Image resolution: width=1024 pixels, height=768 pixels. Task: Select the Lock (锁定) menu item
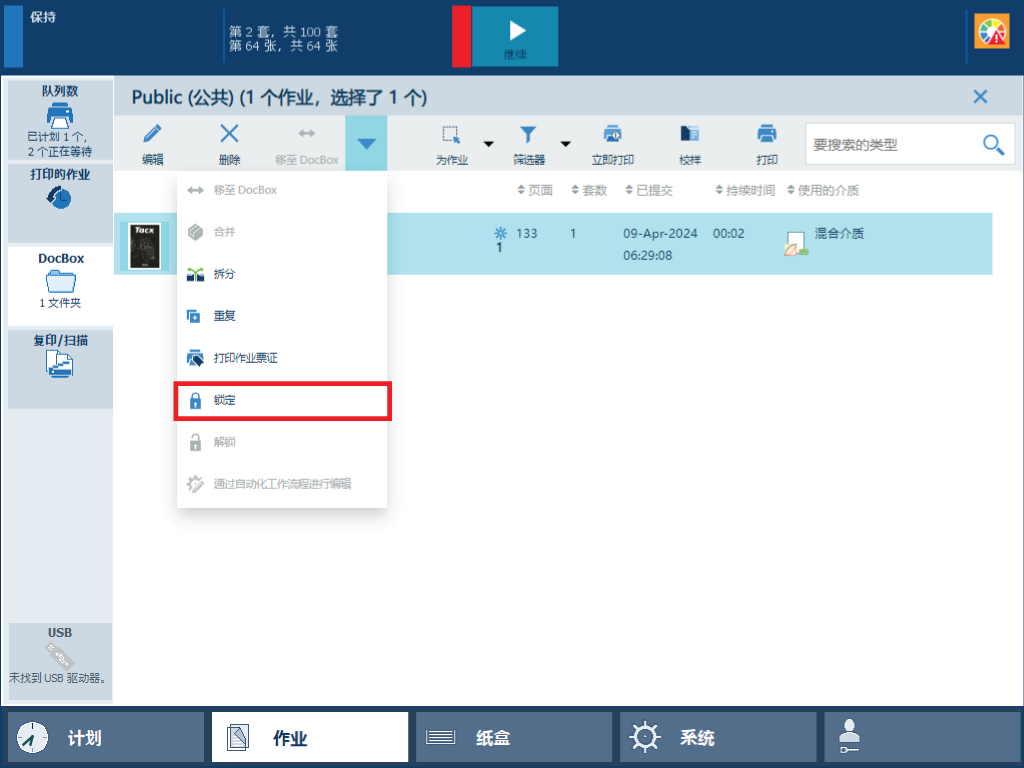(x=282, y=400)
